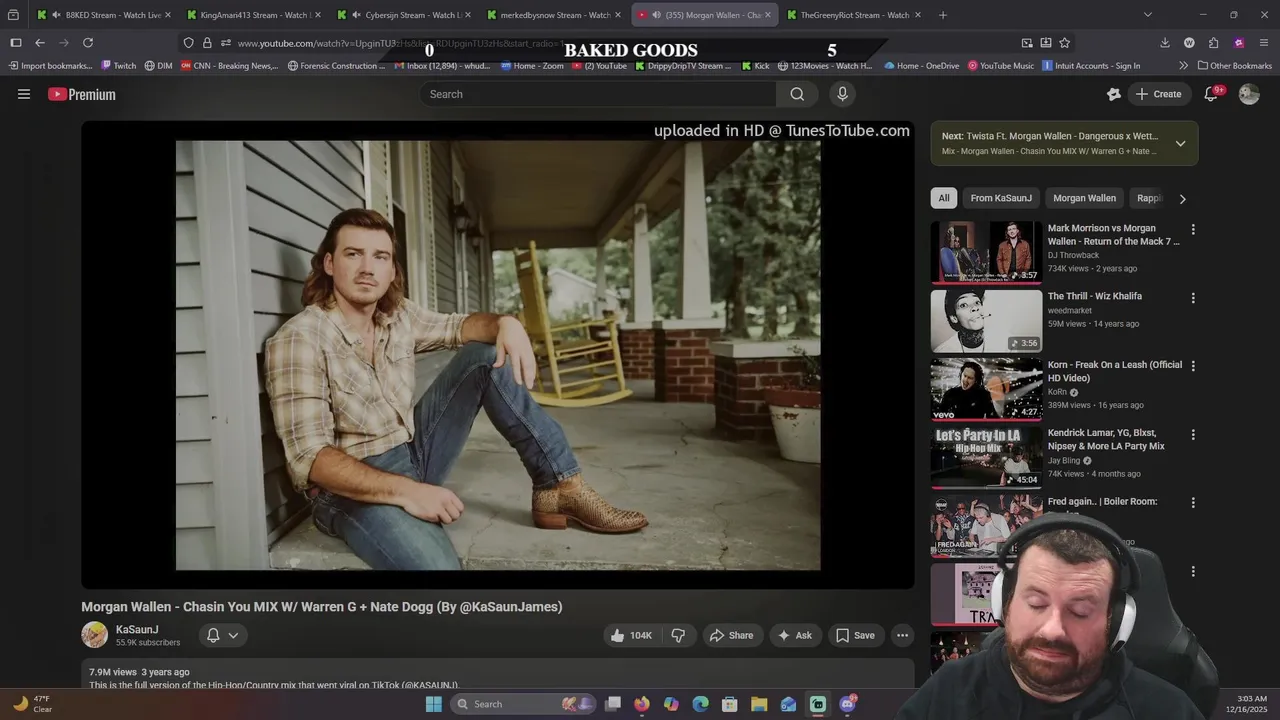Open a new browser tab
Viewport: 1280px width, 720px height.
[943, 15]
